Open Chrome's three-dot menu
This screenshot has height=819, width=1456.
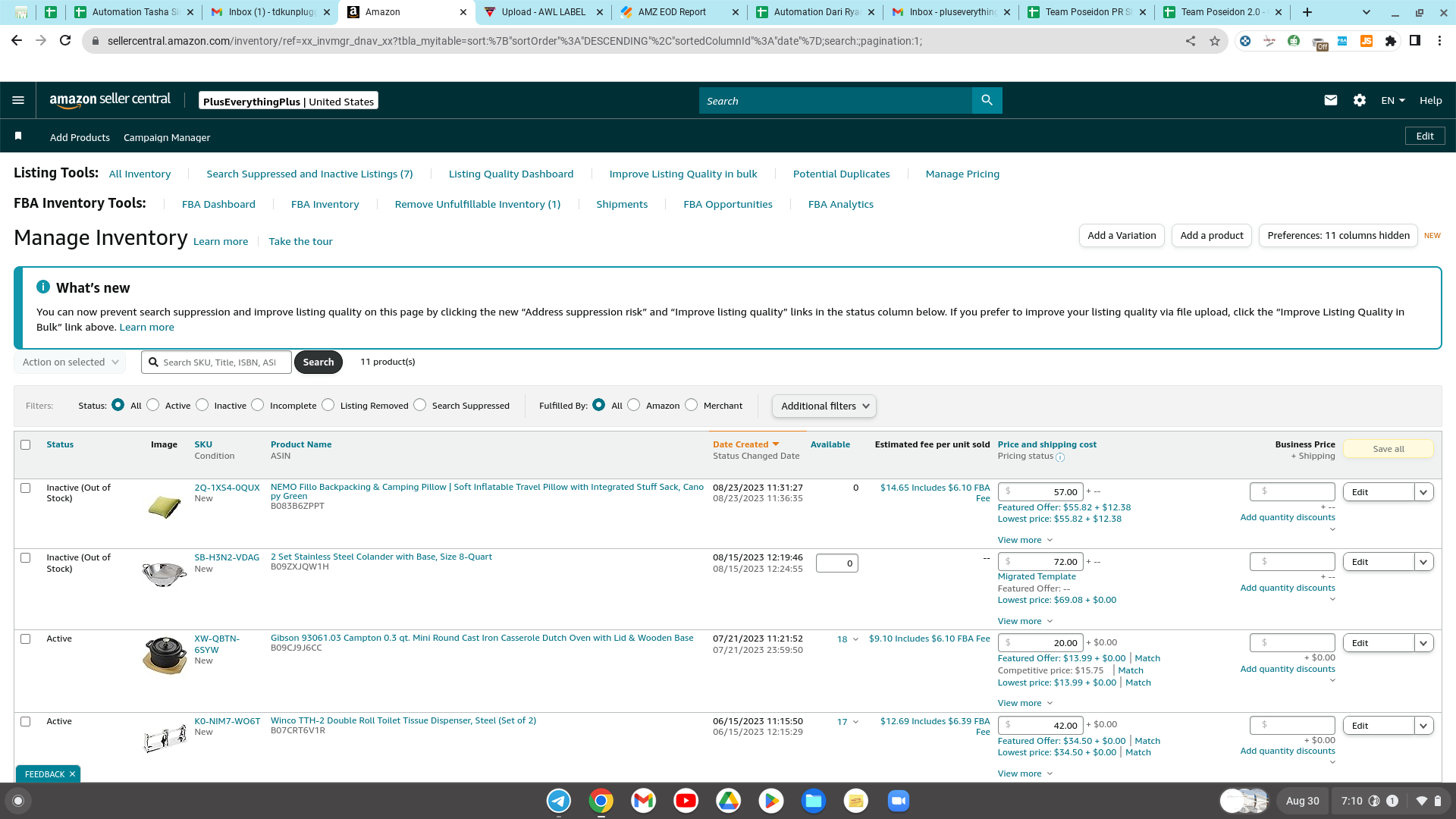[x=1439, y=41]
